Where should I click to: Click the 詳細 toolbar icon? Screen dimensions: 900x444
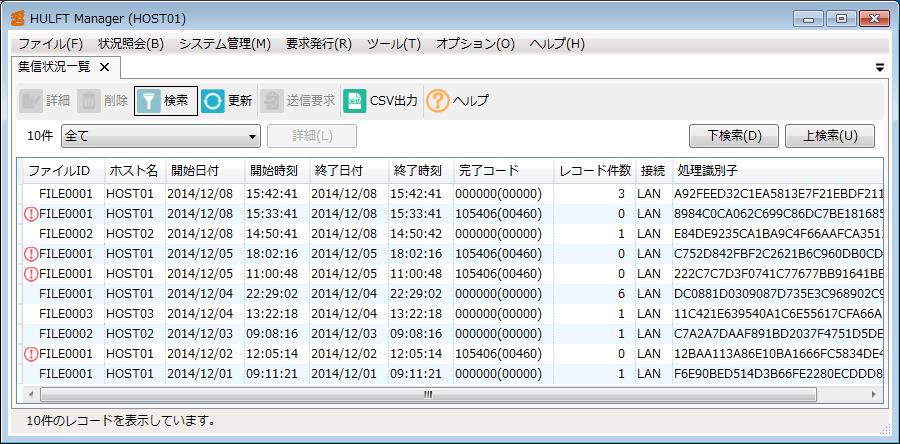click(x=31, y=101)
